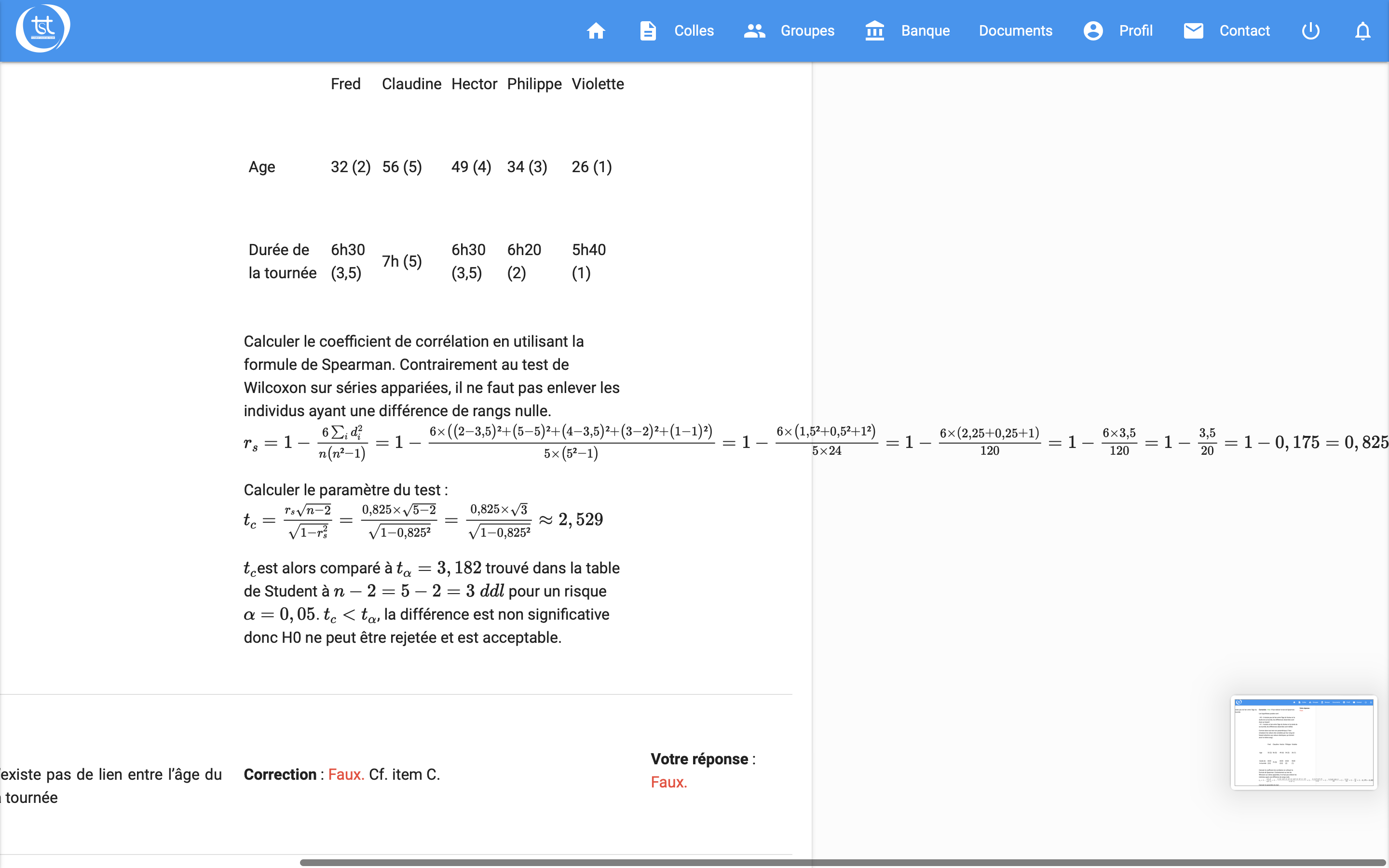Open the Profil menu item
The height and width of the screenshot is (868, 1389).
coord(1135,30)
